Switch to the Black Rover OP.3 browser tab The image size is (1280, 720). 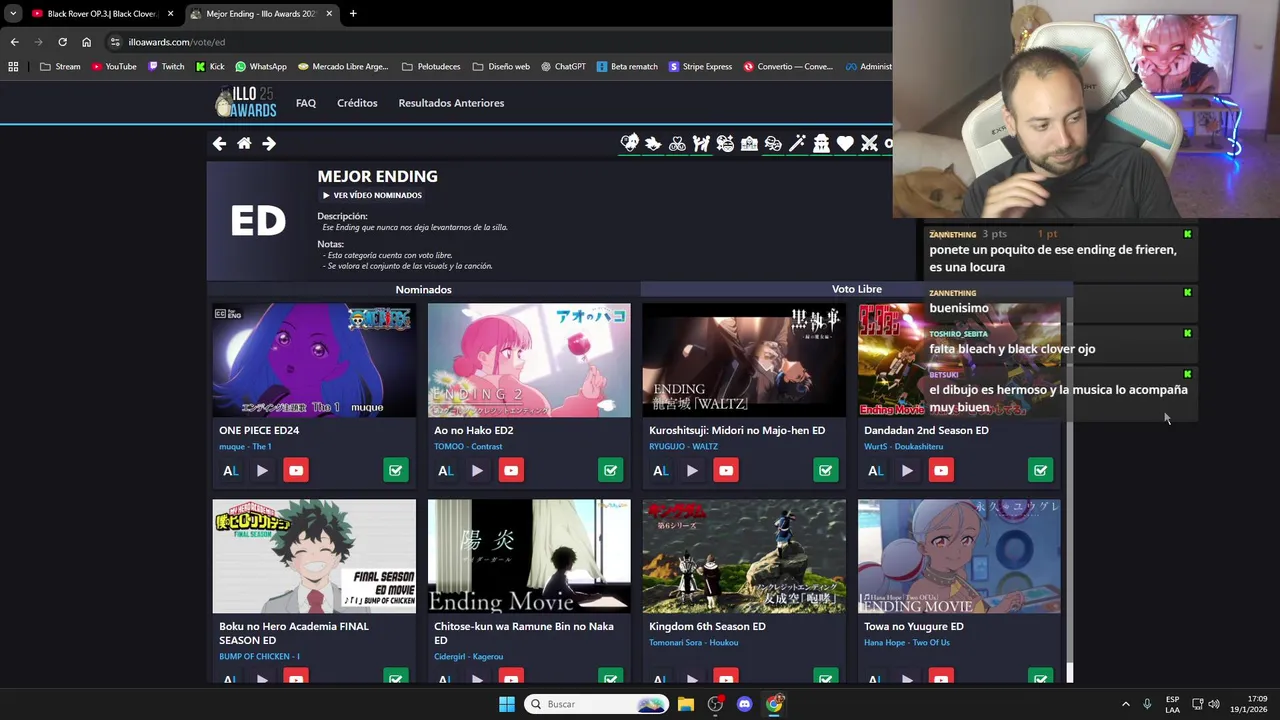pyautogui.click(x=102, y=14)
